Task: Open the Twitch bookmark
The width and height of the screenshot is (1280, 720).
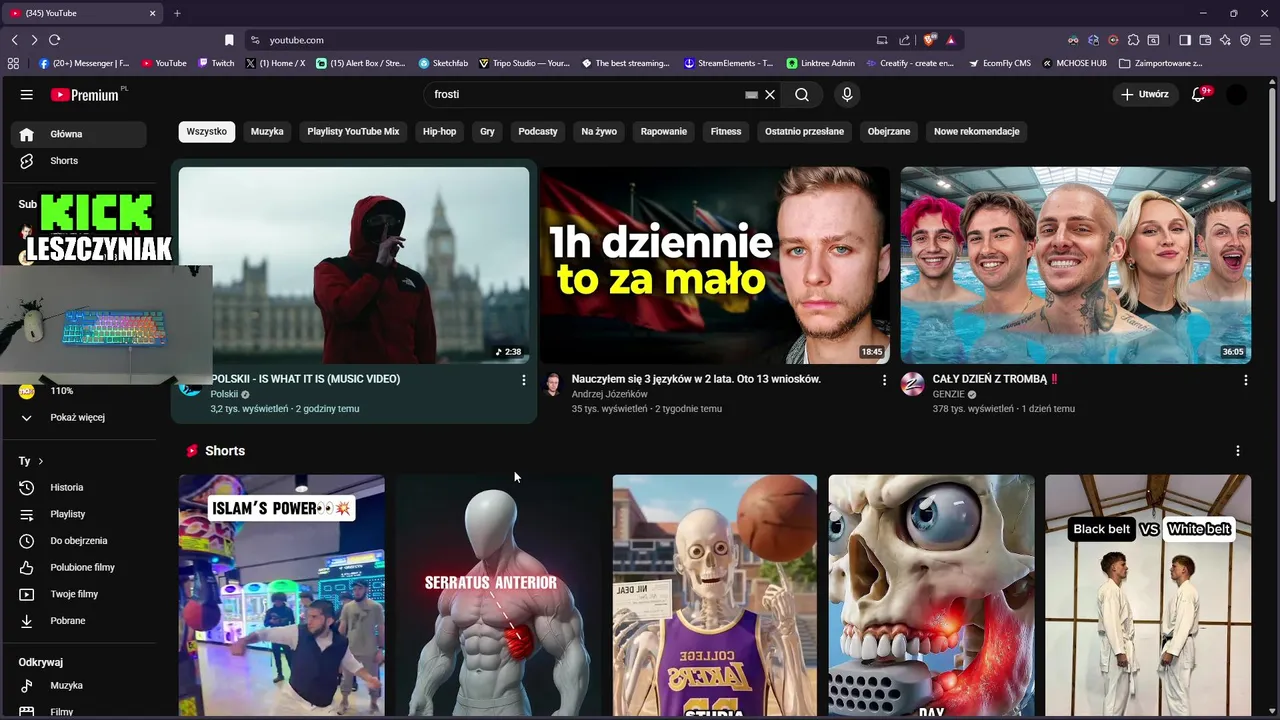Action: pos(216,63)
